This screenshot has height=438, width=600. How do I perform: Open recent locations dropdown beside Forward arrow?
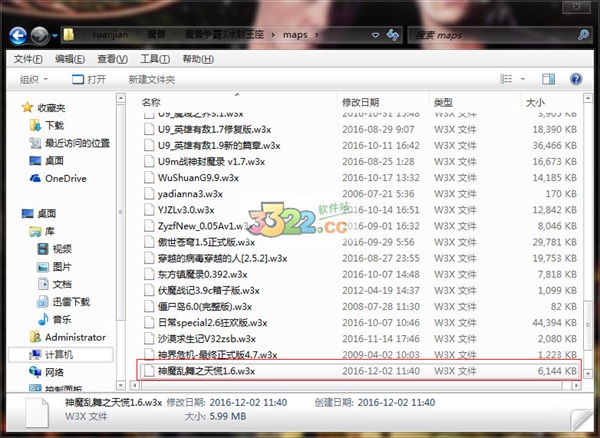click(55, 36)
